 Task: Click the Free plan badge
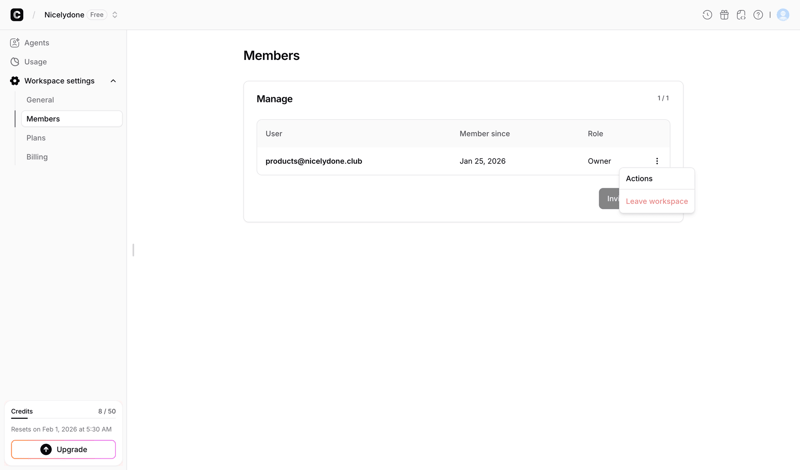[x=97, y=15]
